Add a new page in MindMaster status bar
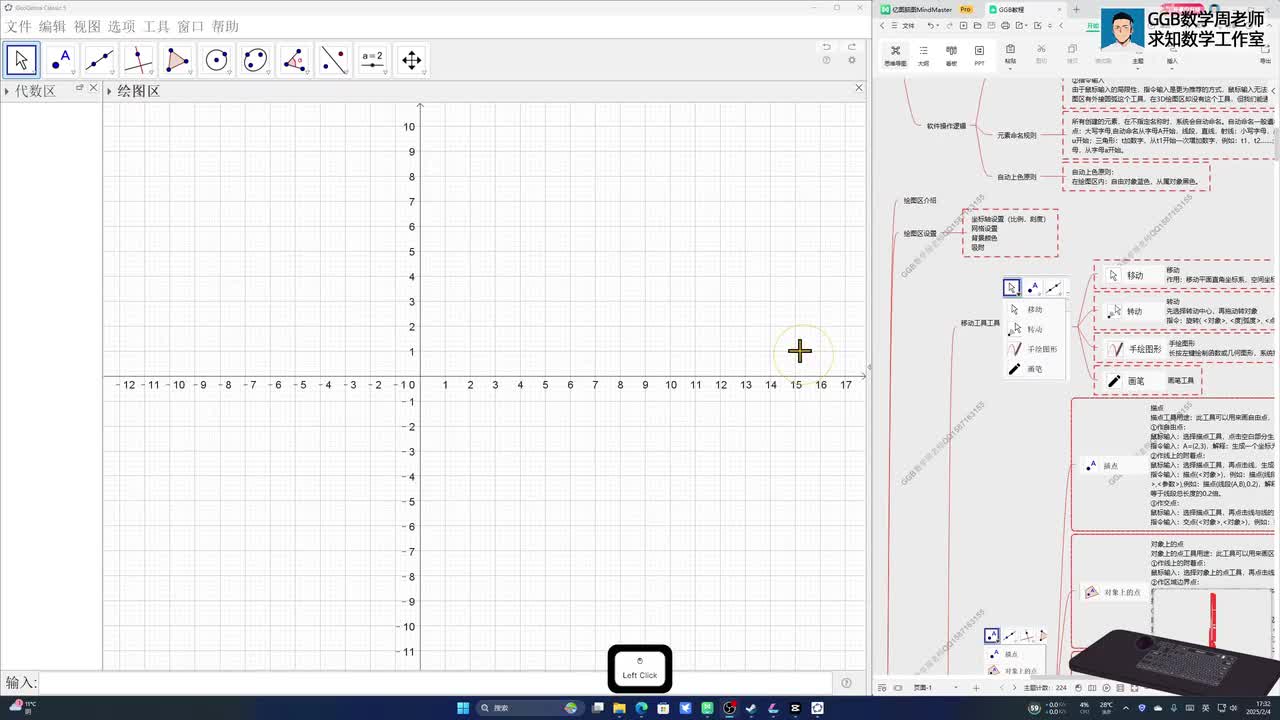Image resolution: width=1280 pixels, height=720 pixels. 976,688
